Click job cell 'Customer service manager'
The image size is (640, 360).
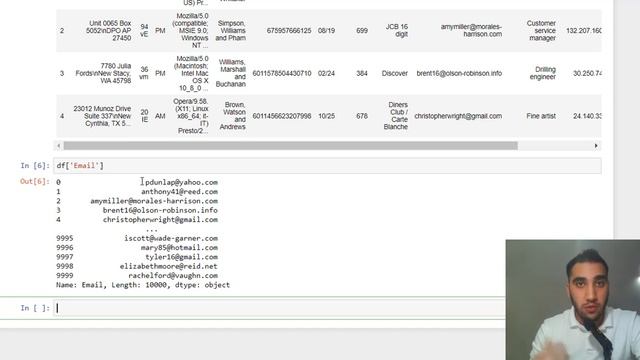pyautogui.click(x=541, y=31)
